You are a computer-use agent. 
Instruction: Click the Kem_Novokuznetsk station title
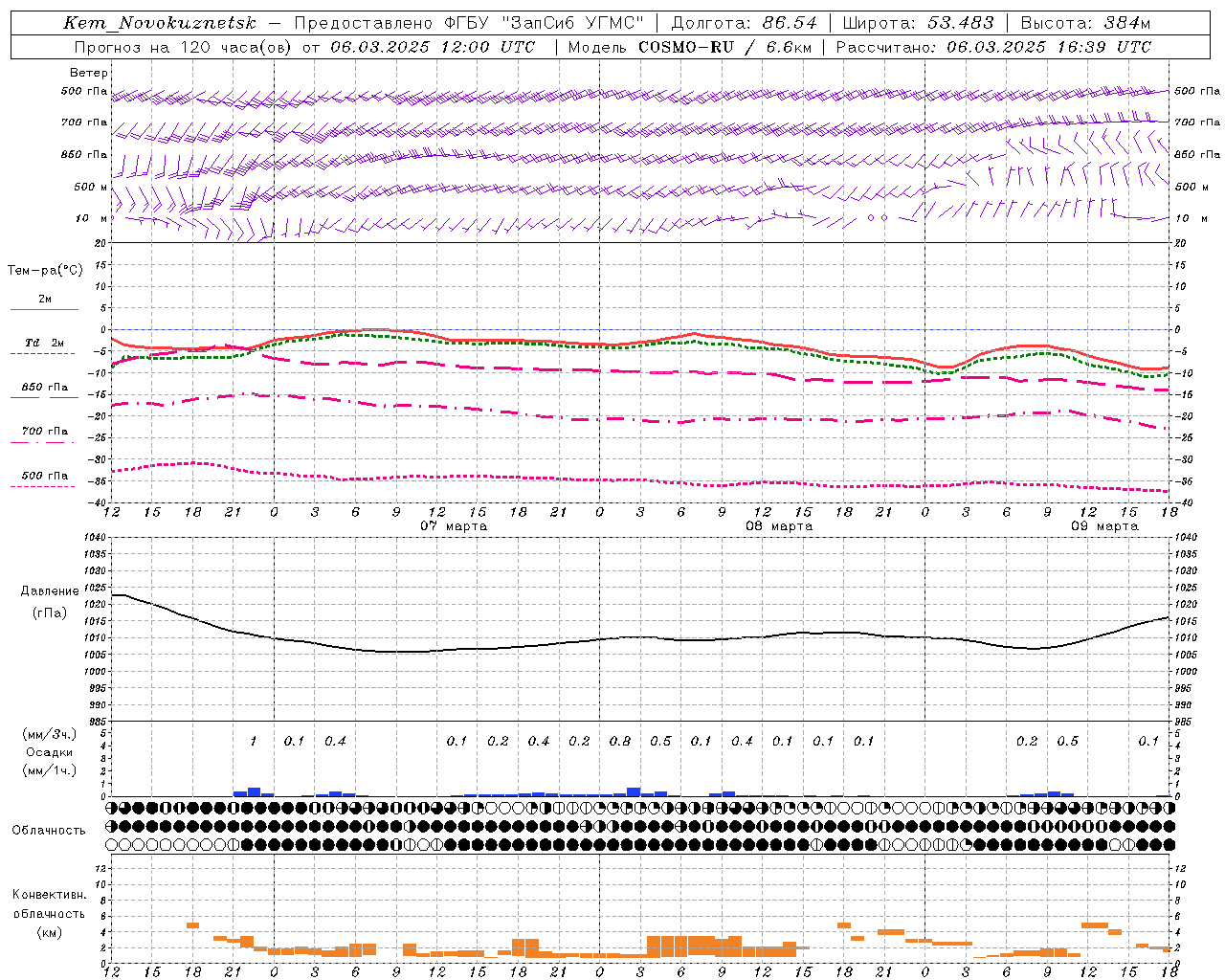coord(160,23)
